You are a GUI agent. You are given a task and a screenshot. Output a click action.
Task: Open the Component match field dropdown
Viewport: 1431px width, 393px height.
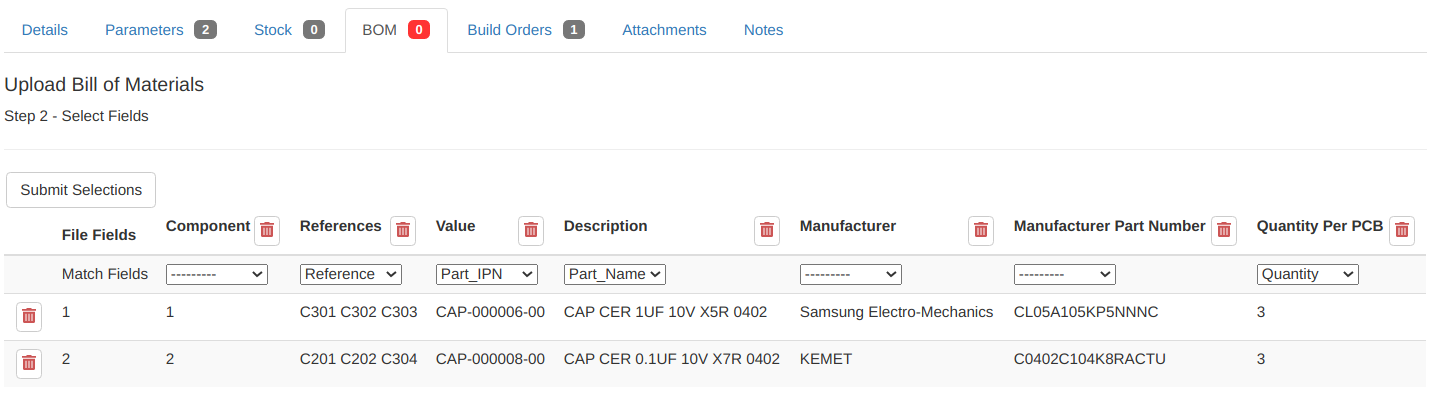217,274
